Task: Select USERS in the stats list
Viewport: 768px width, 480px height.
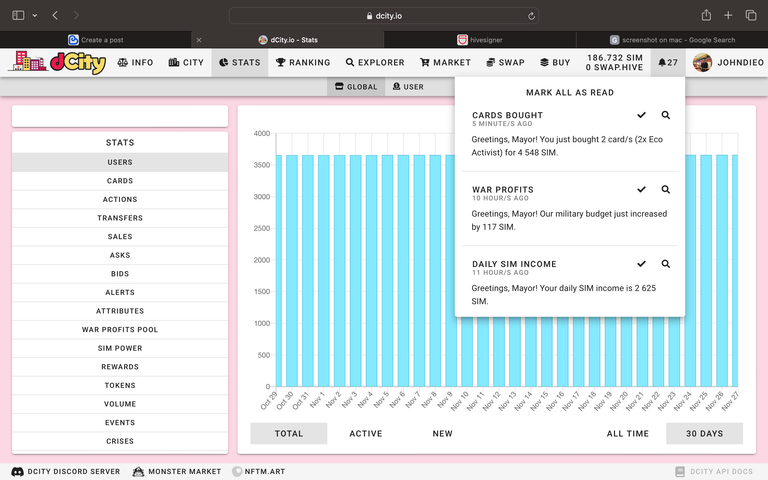Action: tap(120, 162)
